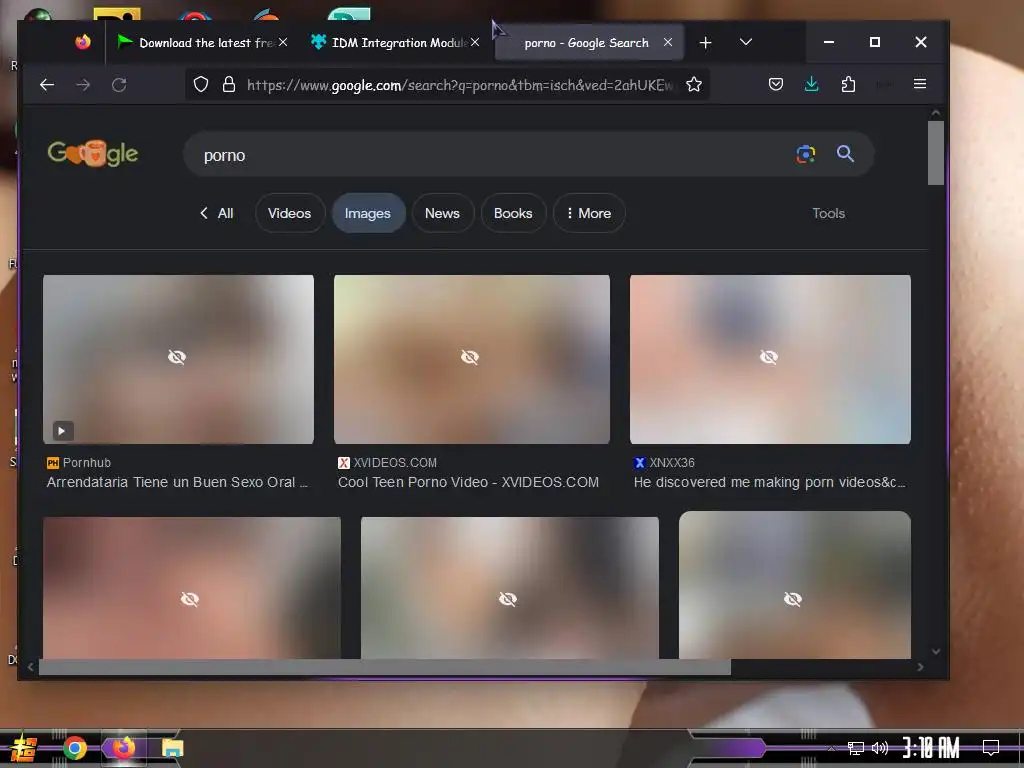Open the Tools options

tap(828, 214)
